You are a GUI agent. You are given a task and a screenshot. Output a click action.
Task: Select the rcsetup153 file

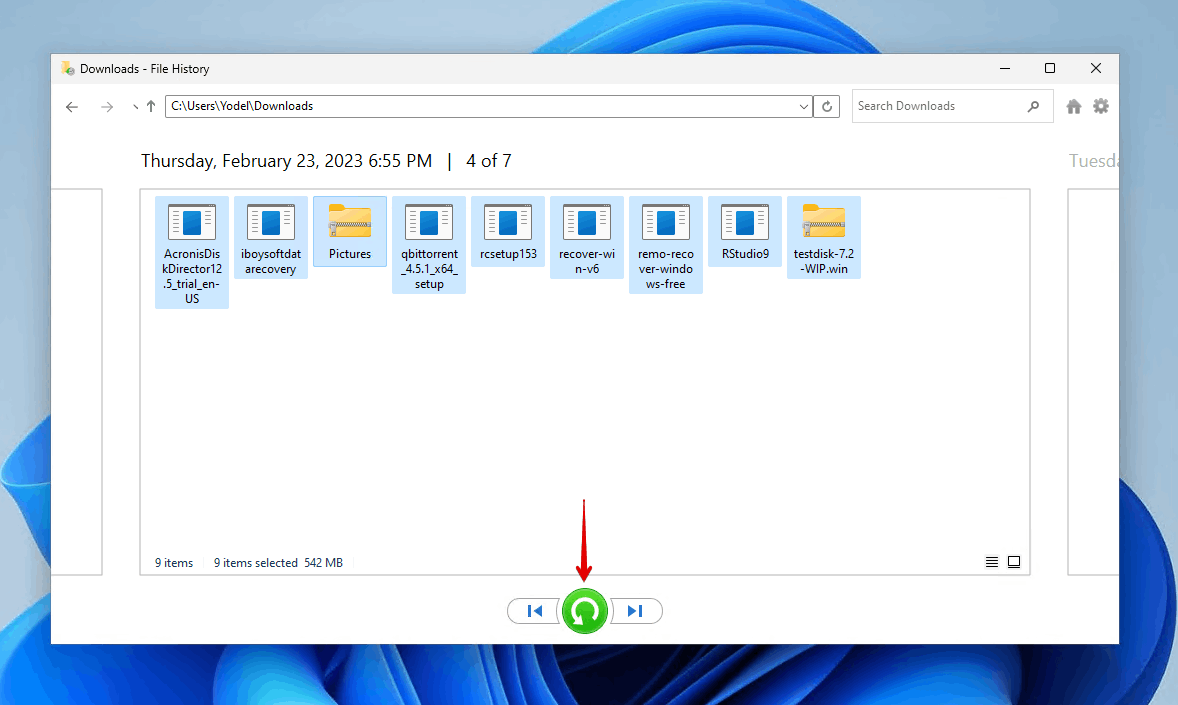point(508,231)
